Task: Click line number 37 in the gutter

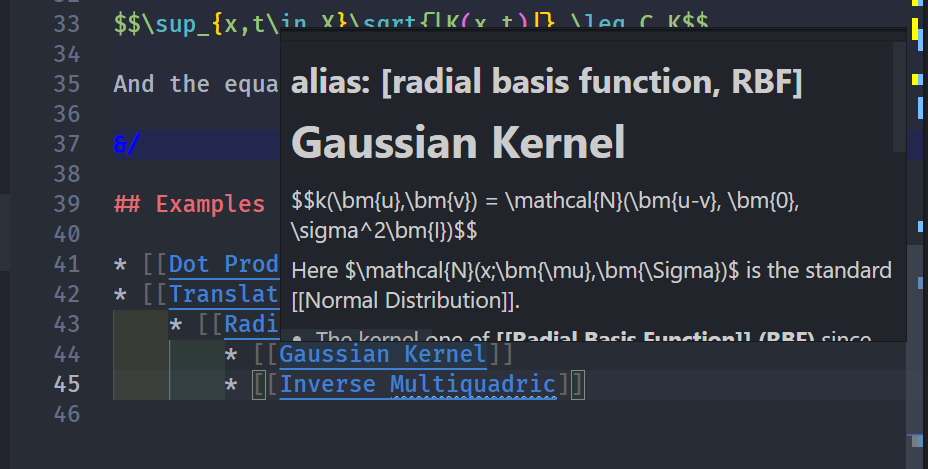Action: pyautogui.click(x=67, y=144)
